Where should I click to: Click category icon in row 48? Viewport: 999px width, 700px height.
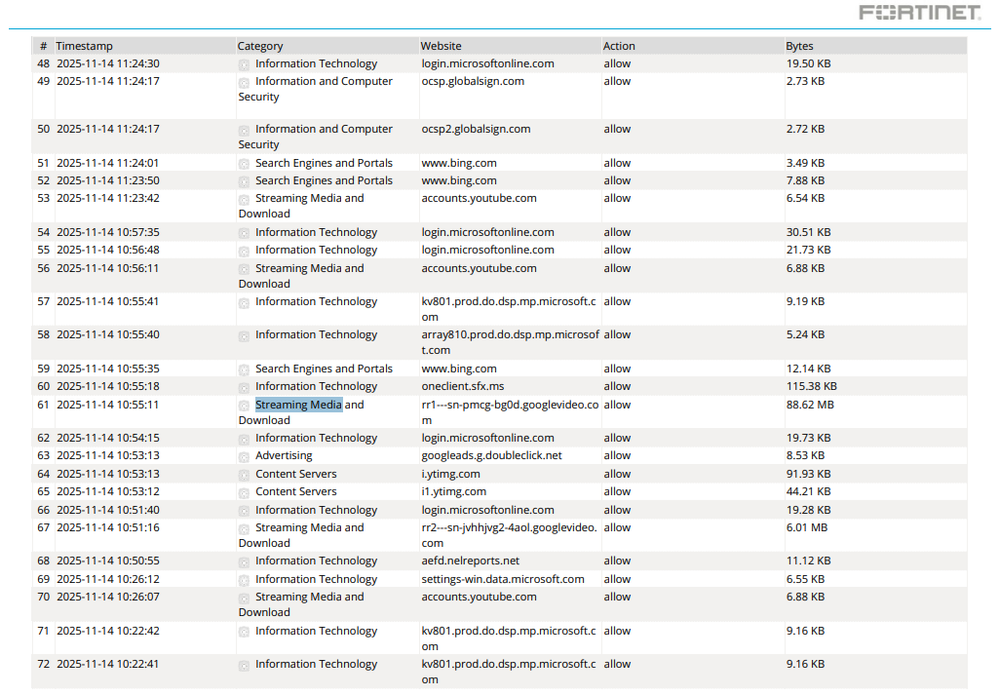[x=244, y=65]
